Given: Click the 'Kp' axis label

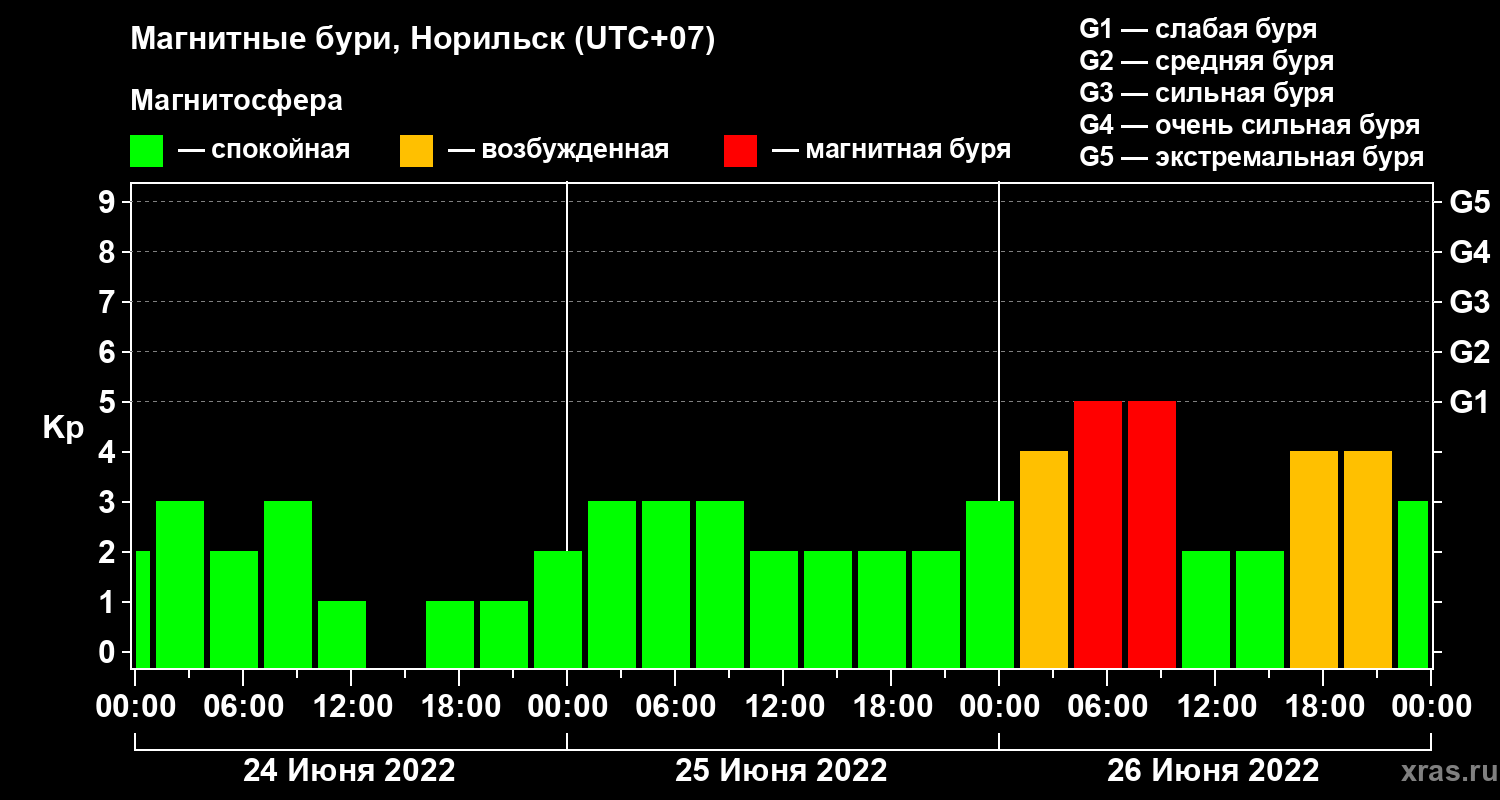Looking at the screenshot, I should point(62,428).
